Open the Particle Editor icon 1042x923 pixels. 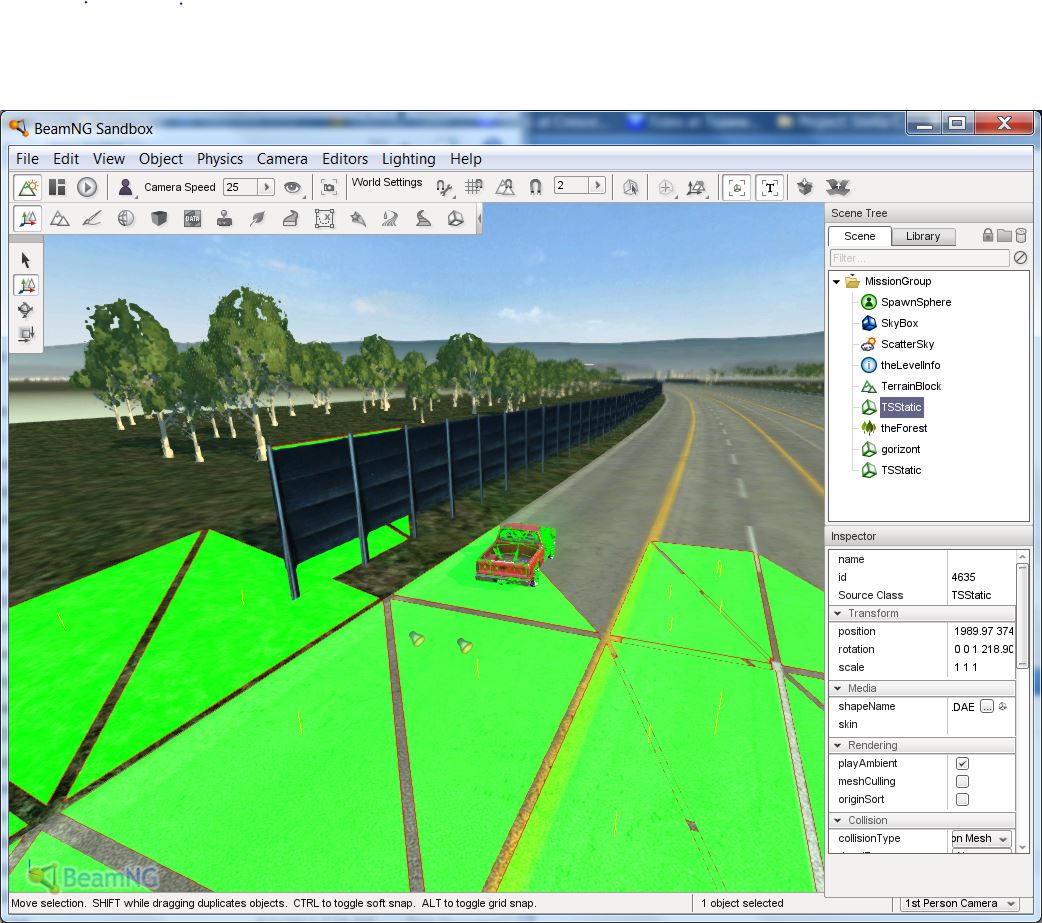358,219
